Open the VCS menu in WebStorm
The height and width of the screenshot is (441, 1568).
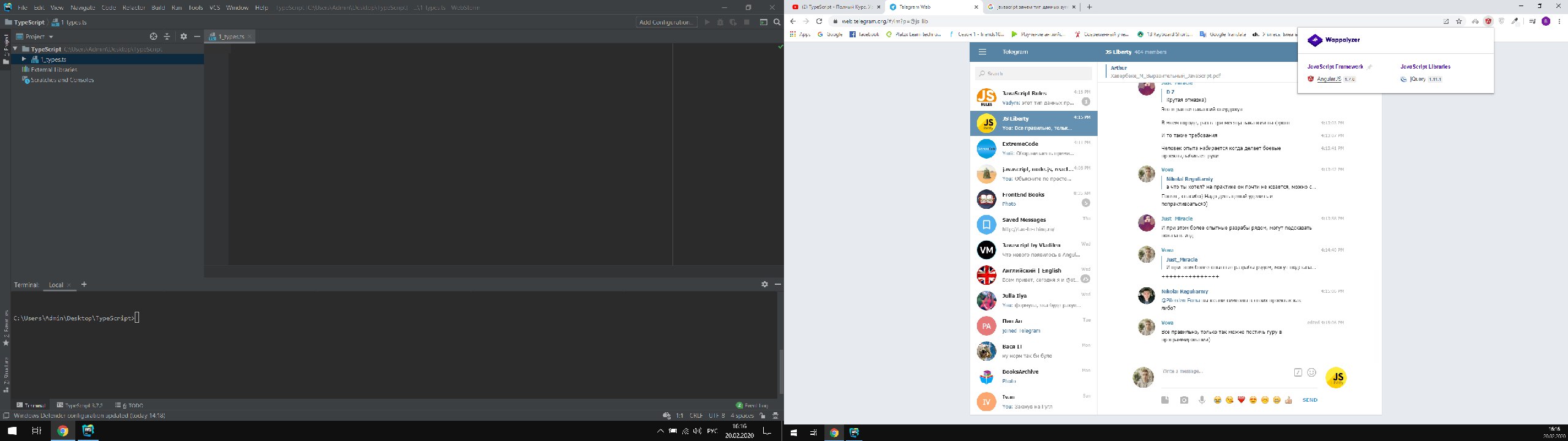tap(214, 7)
